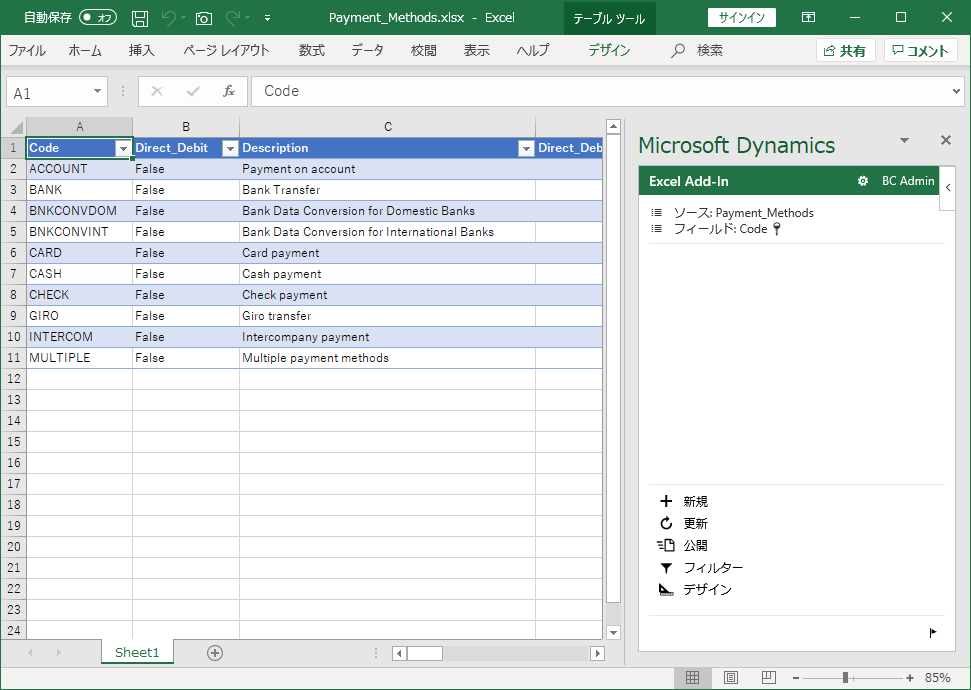Select column C header
Screen dimensions: 971x690
[388, 127]
